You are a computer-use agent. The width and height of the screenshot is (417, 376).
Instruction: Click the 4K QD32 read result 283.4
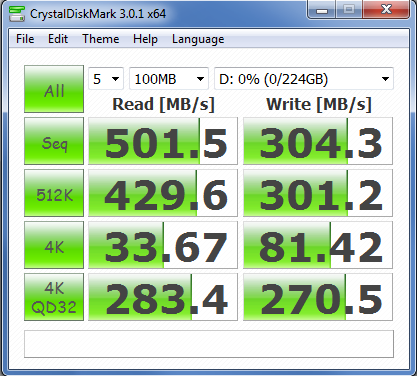coord(163,297)
